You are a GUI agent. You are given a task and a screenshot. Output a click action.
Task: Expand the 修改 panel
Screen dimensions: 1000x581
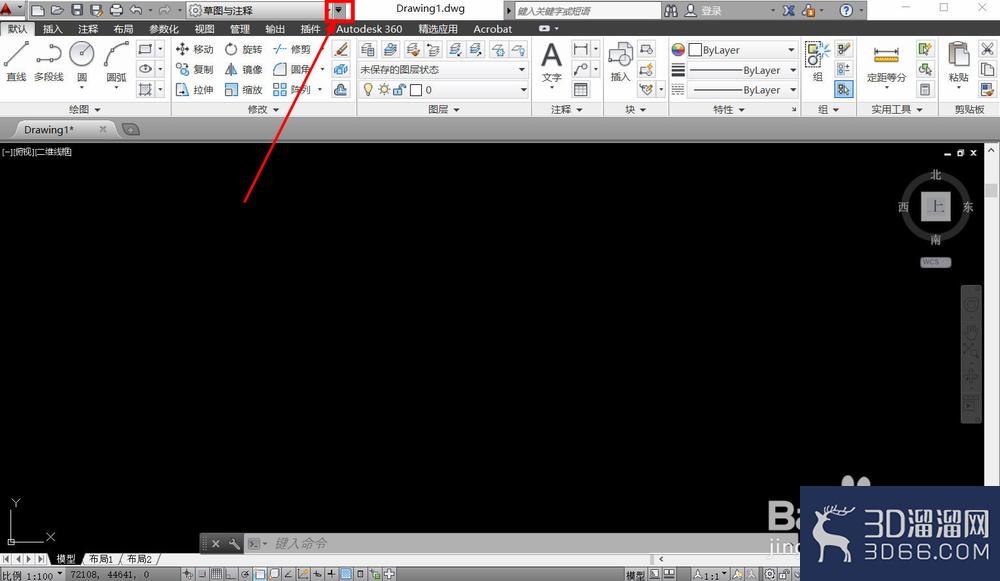tap(263, 110)
